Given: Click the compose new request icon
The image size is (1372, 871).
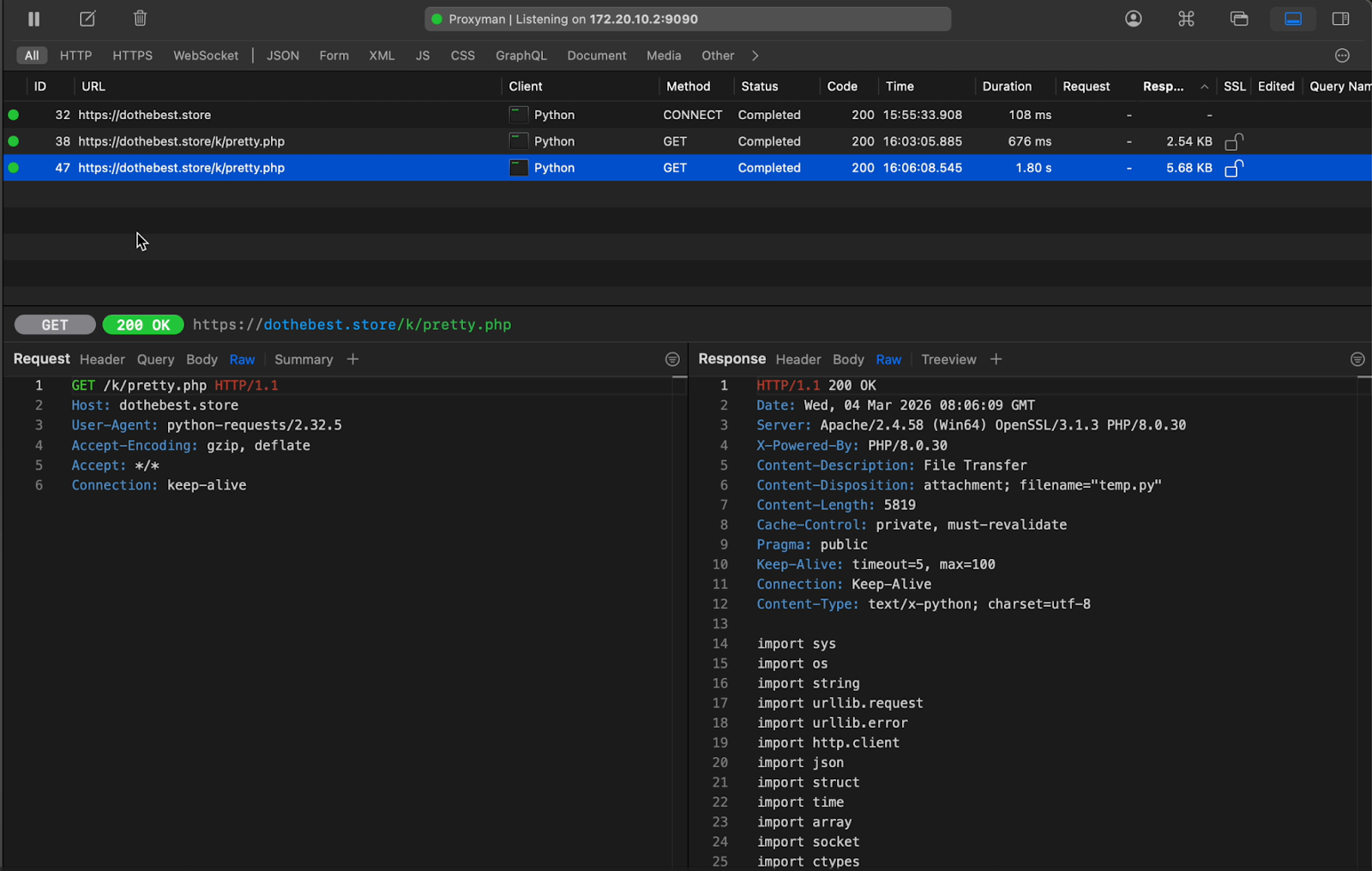Looking at the screenshot, I should [x=87, y=19].
